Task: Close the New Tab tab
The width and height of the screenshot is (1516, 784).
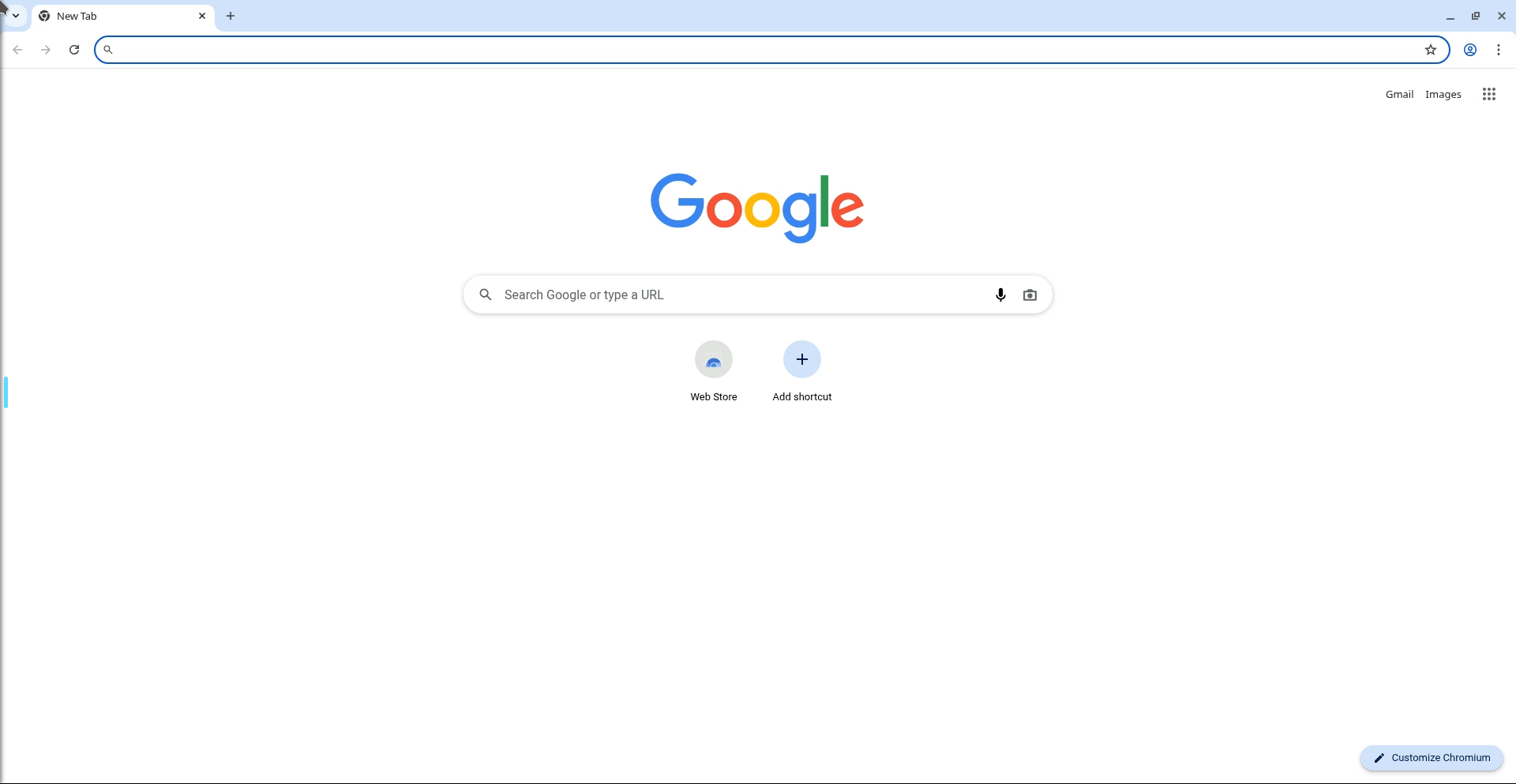Action: [202, 16]
